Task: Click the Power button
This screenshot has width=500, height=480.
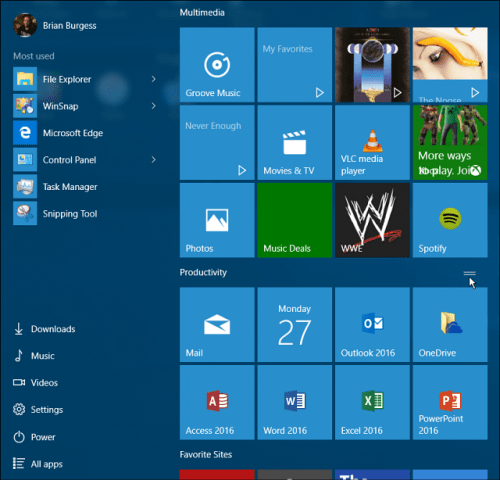Action: (x=34, y=437)
